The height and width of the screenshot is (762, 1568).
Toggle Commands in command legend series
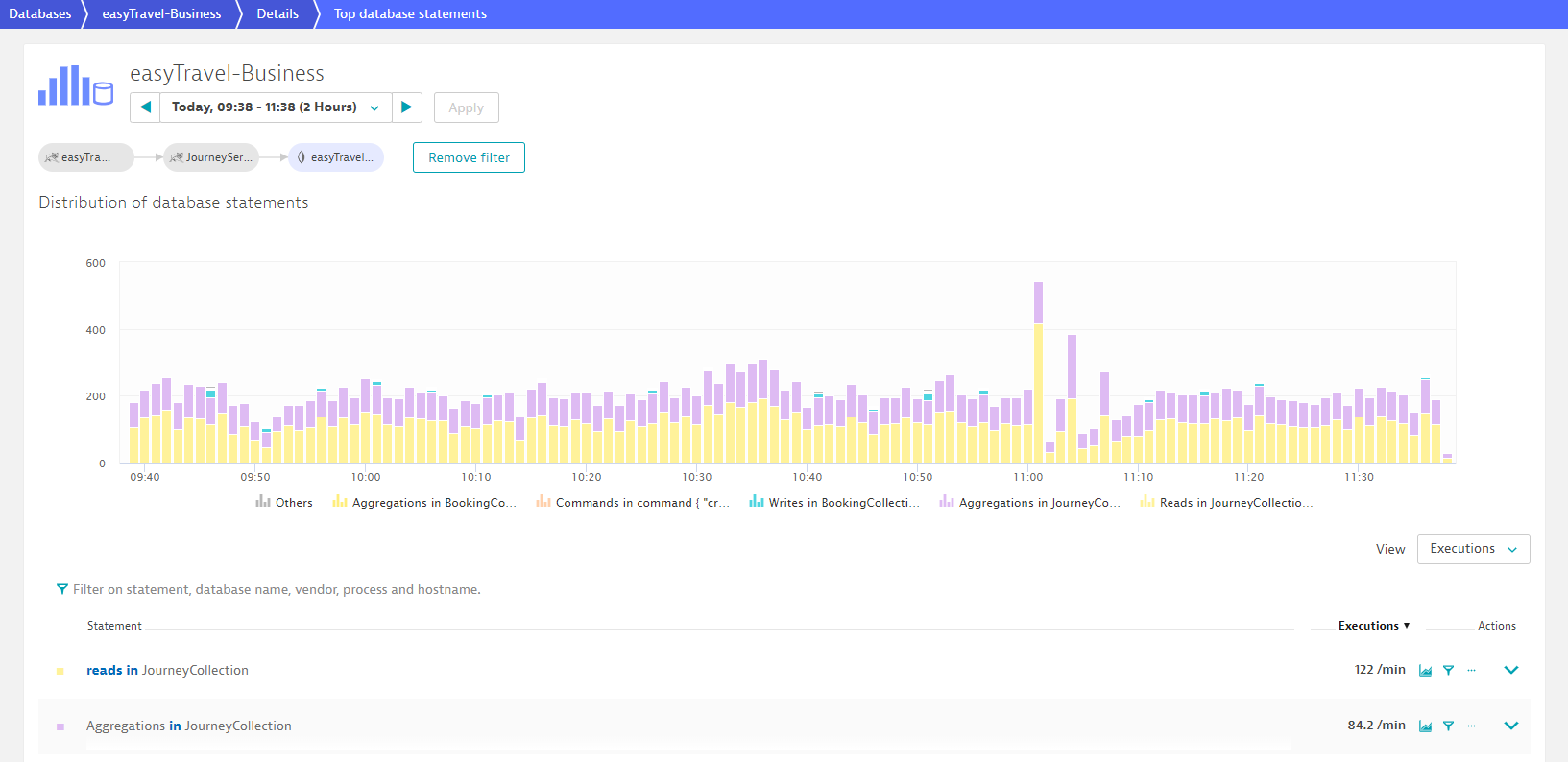633,502
